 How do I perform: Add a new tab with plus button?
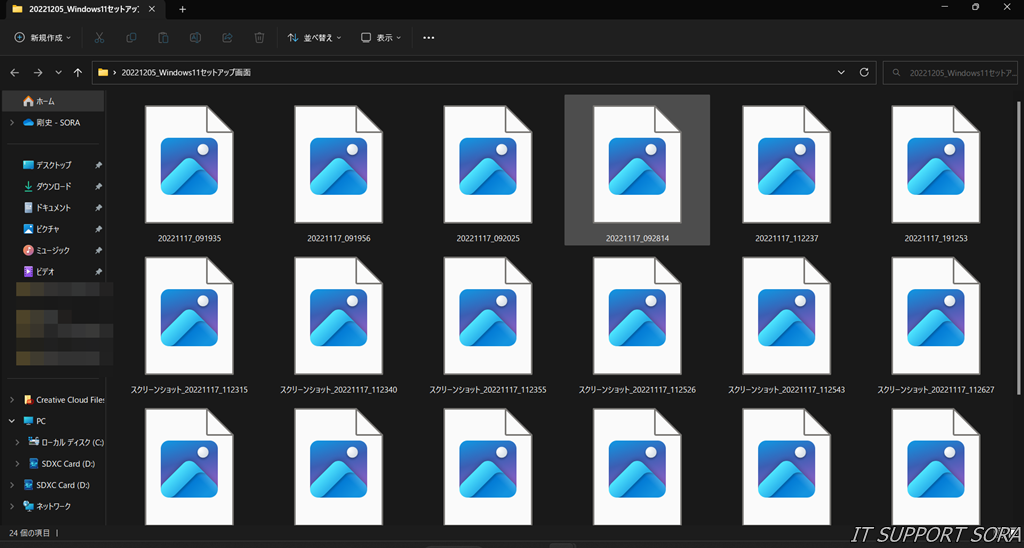(182, 9)
